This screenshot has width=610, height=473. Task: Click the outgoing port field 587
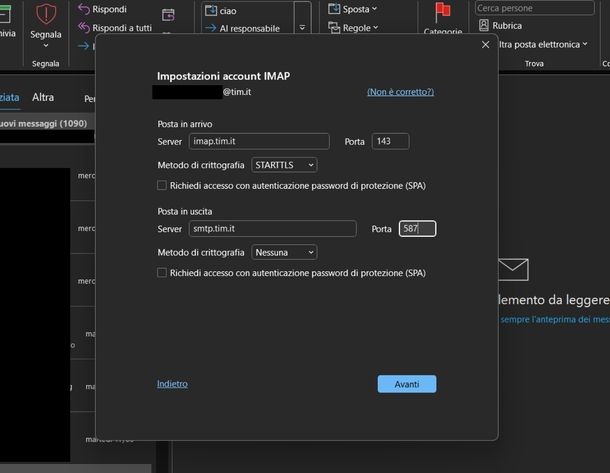[417, 229]
